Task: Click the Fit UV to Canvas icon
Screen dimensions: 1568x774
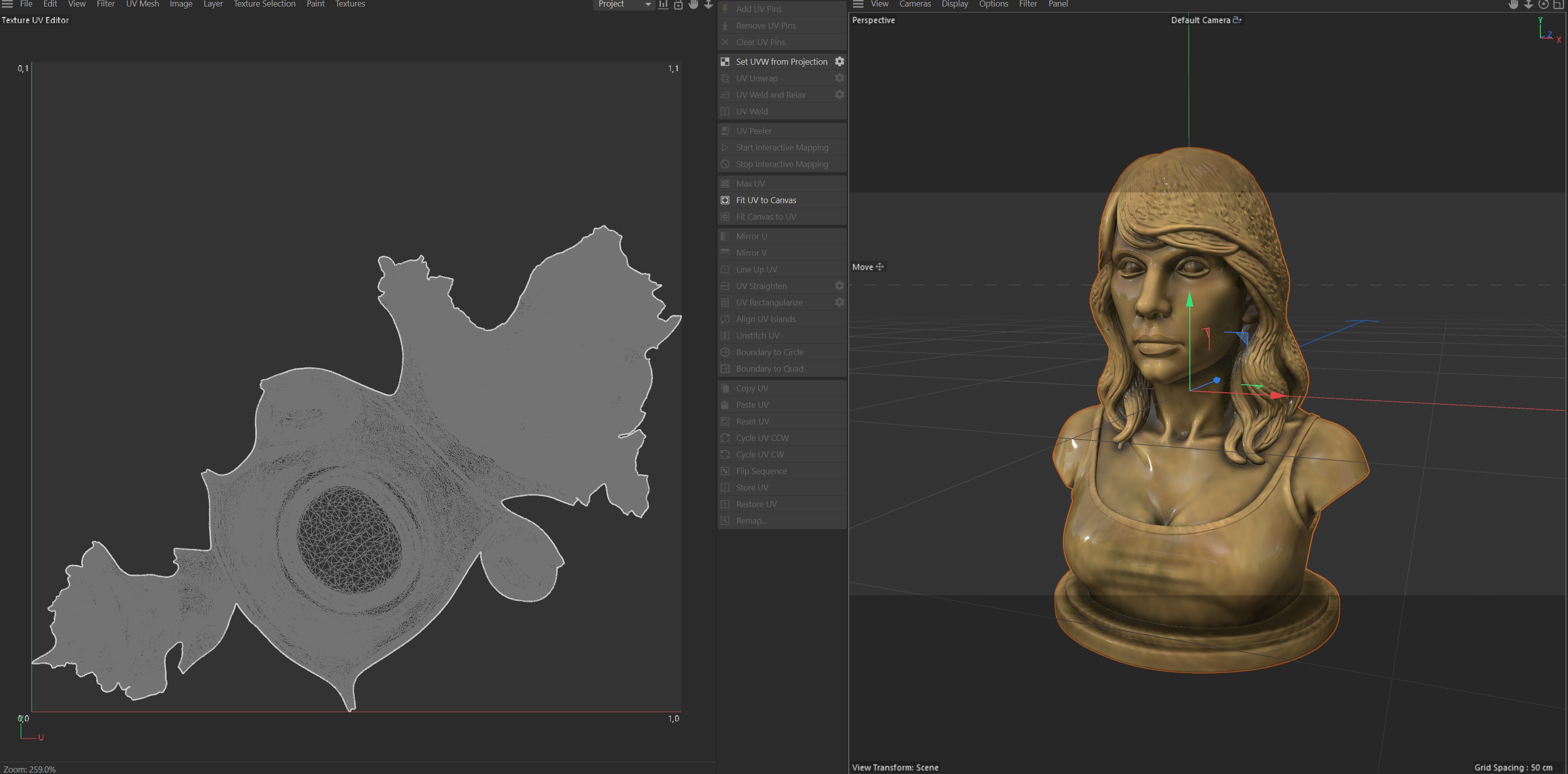Action: pos(725,200)
